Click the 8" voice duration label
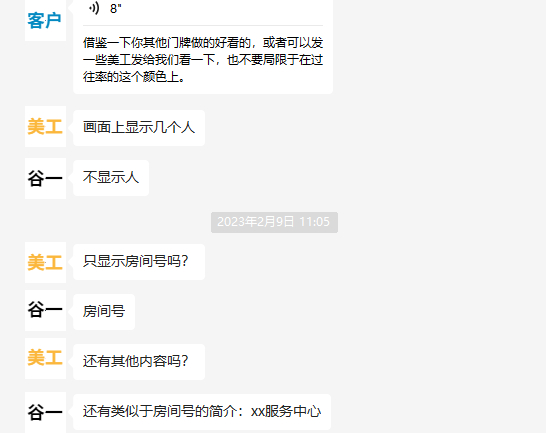 tap(116, 8)
